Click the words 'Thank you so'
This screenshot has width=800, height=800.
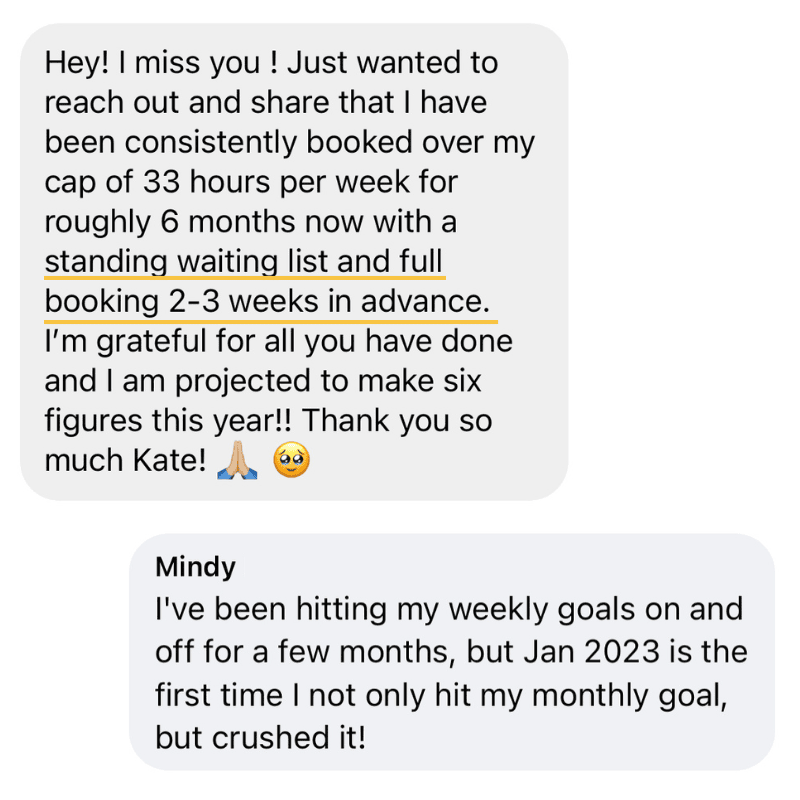(x=397, y=421)
